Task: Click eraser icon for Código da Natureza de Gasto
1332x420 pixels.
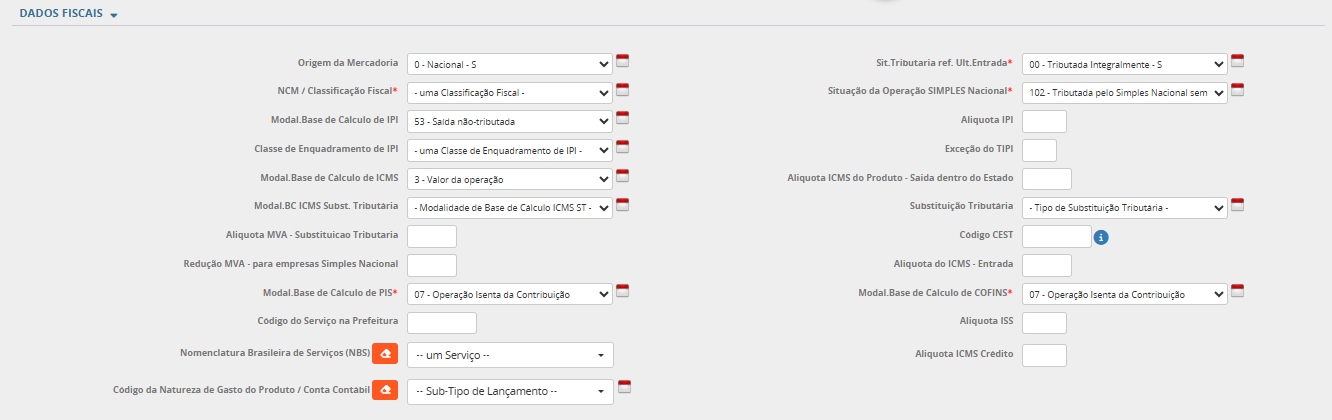Action: pyautogui.click(x=385, y=390)
